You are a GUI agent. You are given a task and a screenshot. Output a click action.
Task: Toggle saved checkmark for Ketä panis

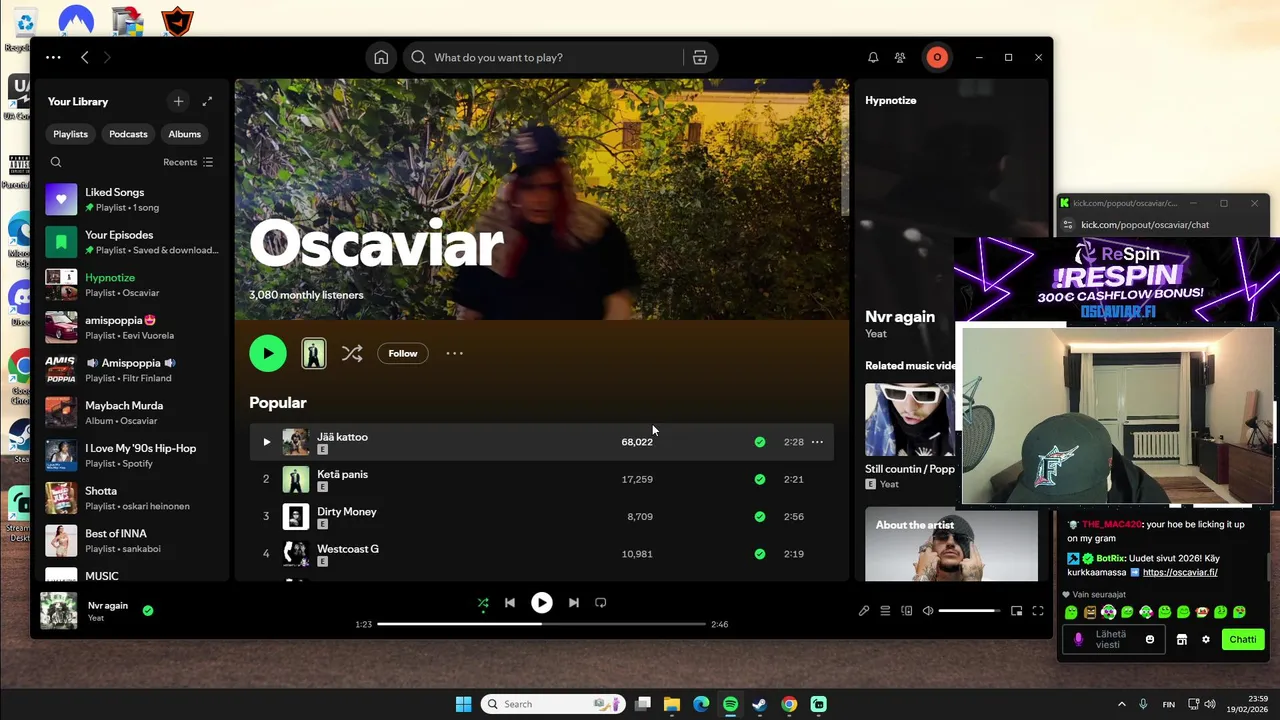tap(760, 479)
